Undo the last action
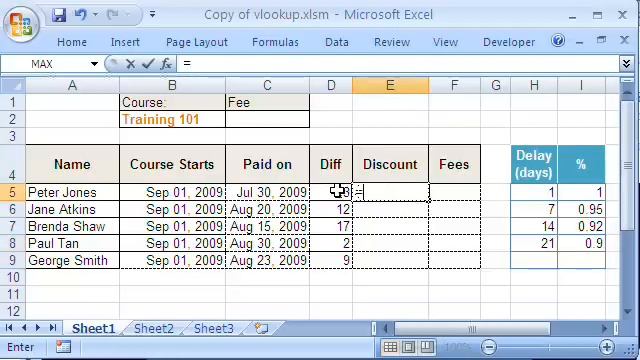 80,15
